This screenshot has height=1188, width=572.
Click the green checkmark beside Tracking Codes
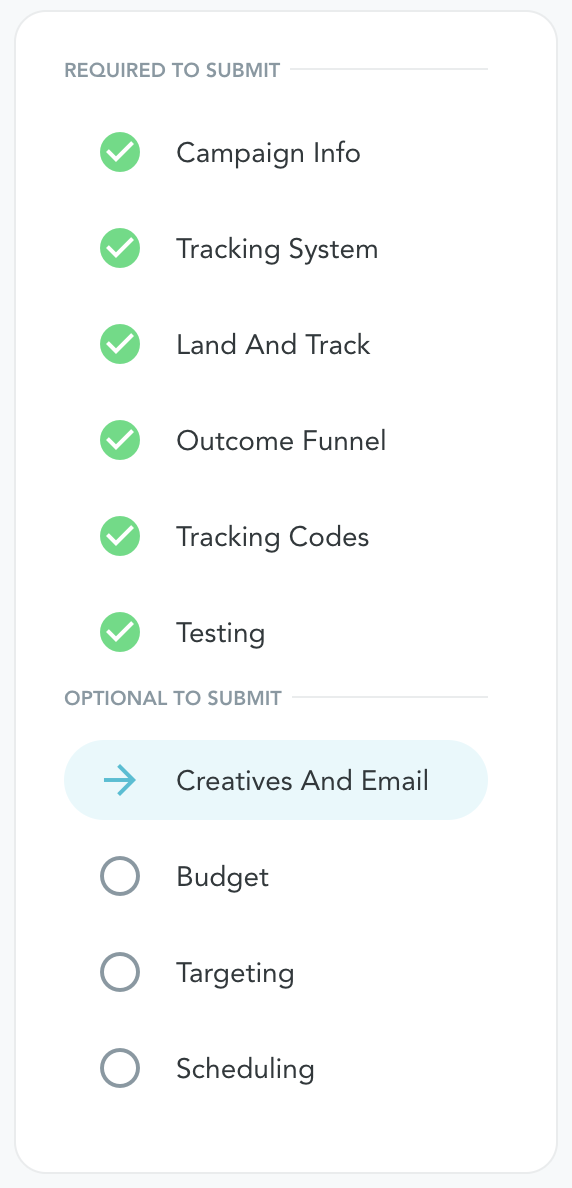point(120,536)
